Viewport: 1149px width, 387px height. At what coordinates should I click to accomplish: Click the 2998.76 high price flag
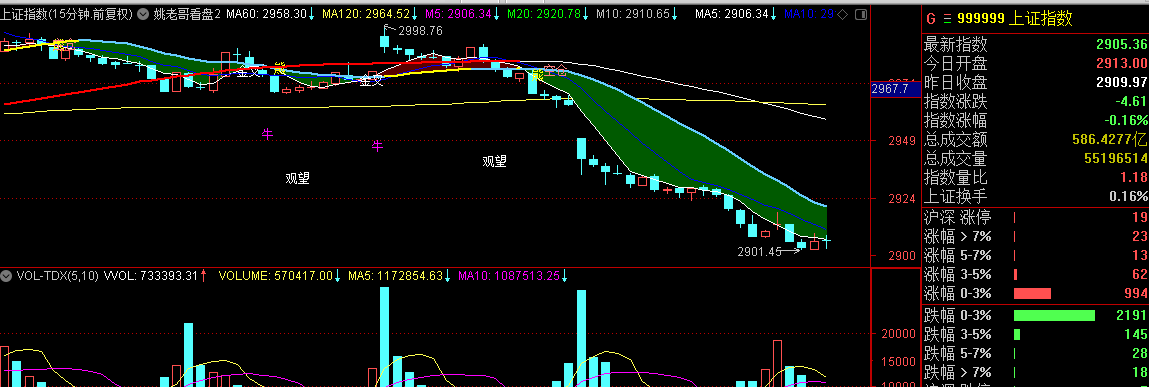[421, 31]
